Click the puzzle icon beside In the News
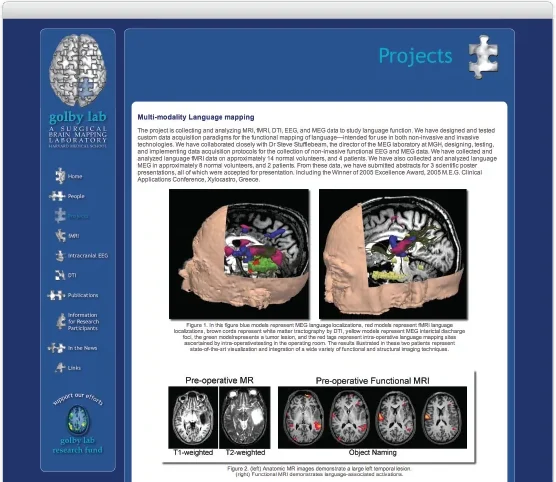Image resolution: width=556 pixels, height=482 pixels. pyautogui.click(x=57, y=348)
